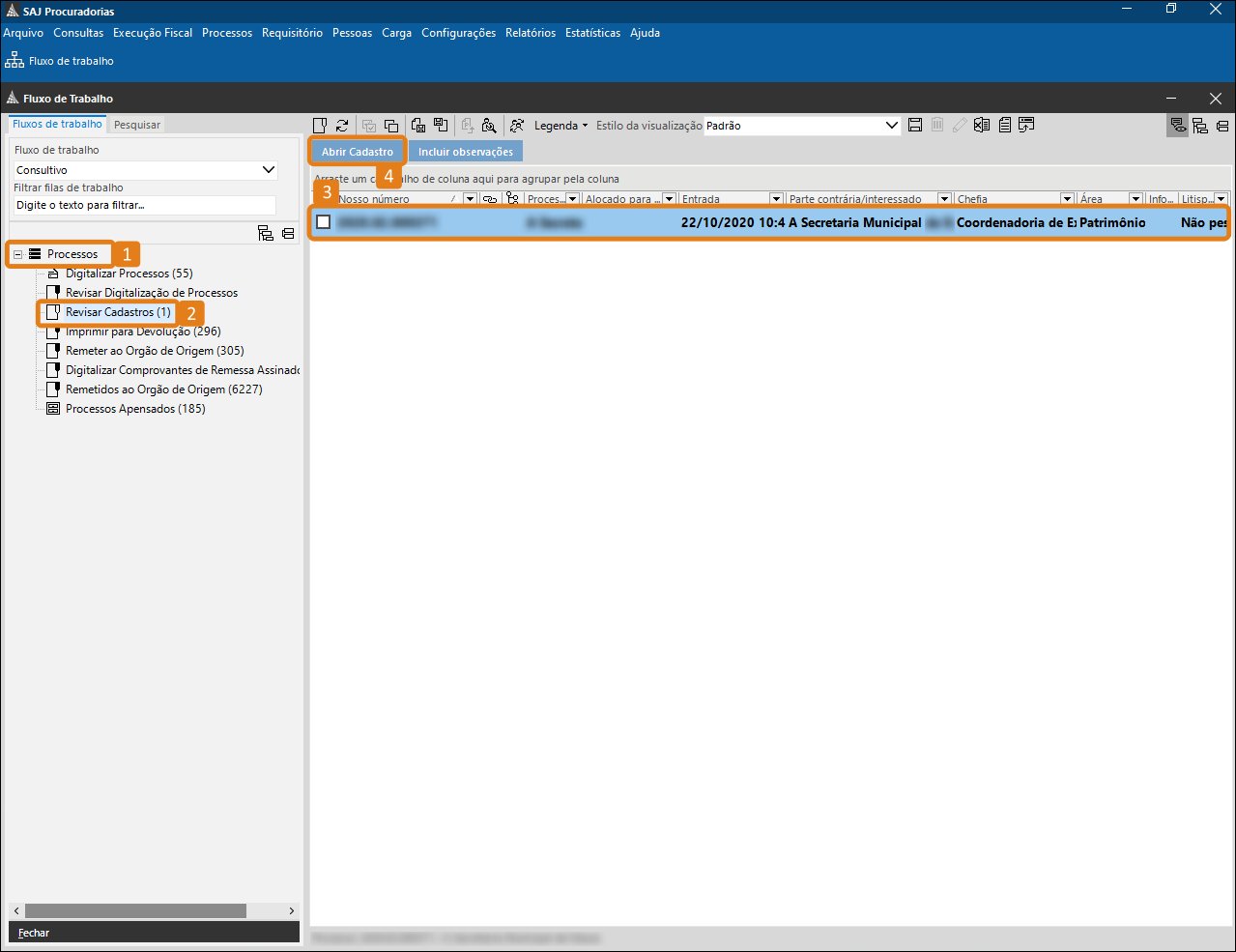Click the save visualization style floppy icon

pos(915,125)
